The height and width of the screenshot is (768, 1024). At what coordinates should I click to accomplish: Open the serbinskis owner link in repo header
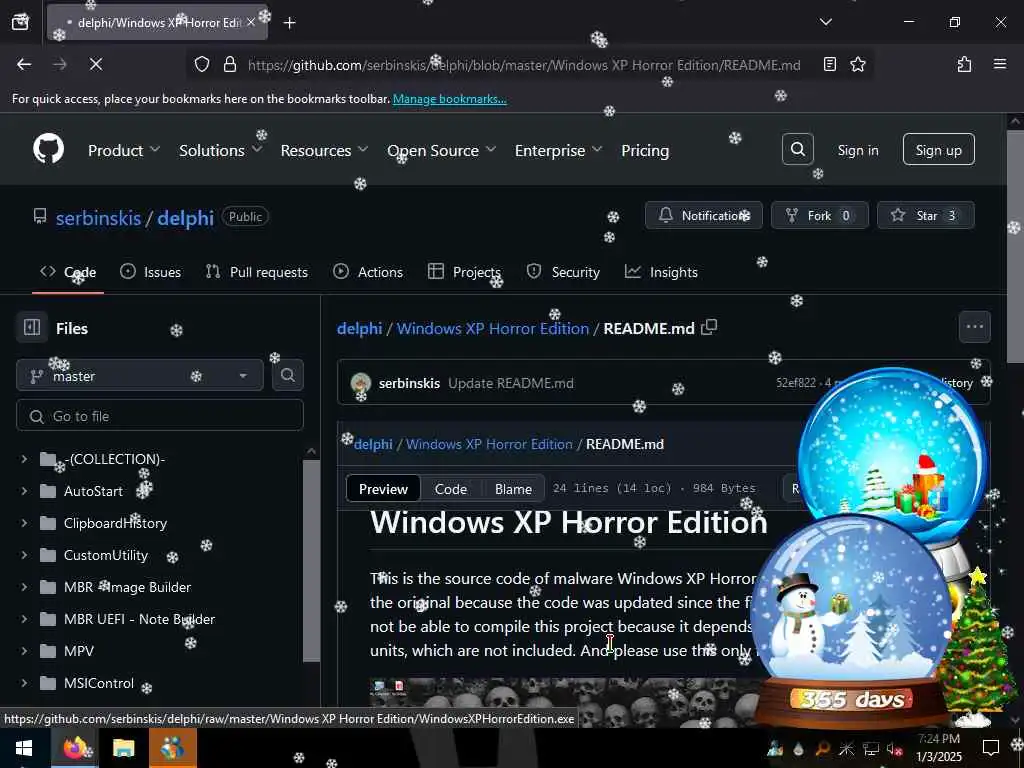tap(98, 217)
